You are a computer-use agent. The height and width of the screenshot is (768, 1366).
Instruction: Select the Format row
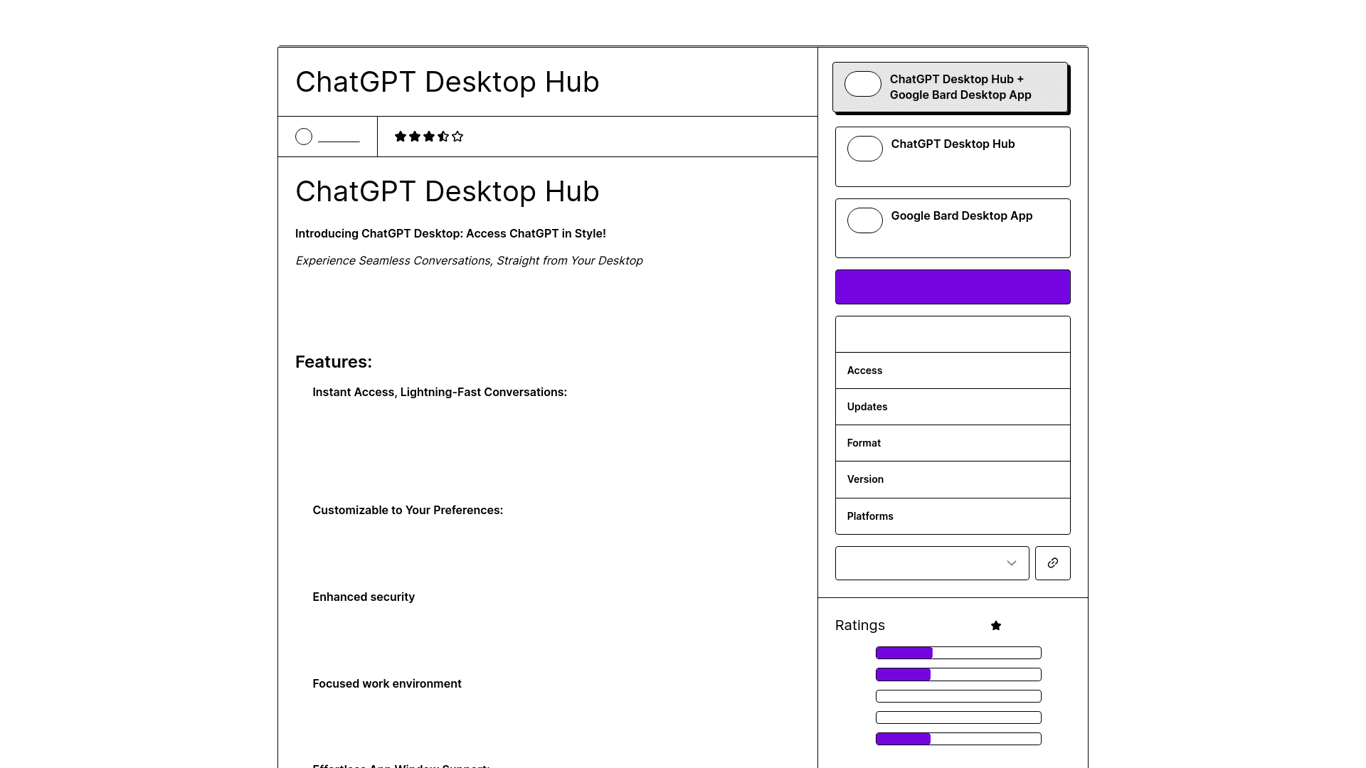click(952, 443)
